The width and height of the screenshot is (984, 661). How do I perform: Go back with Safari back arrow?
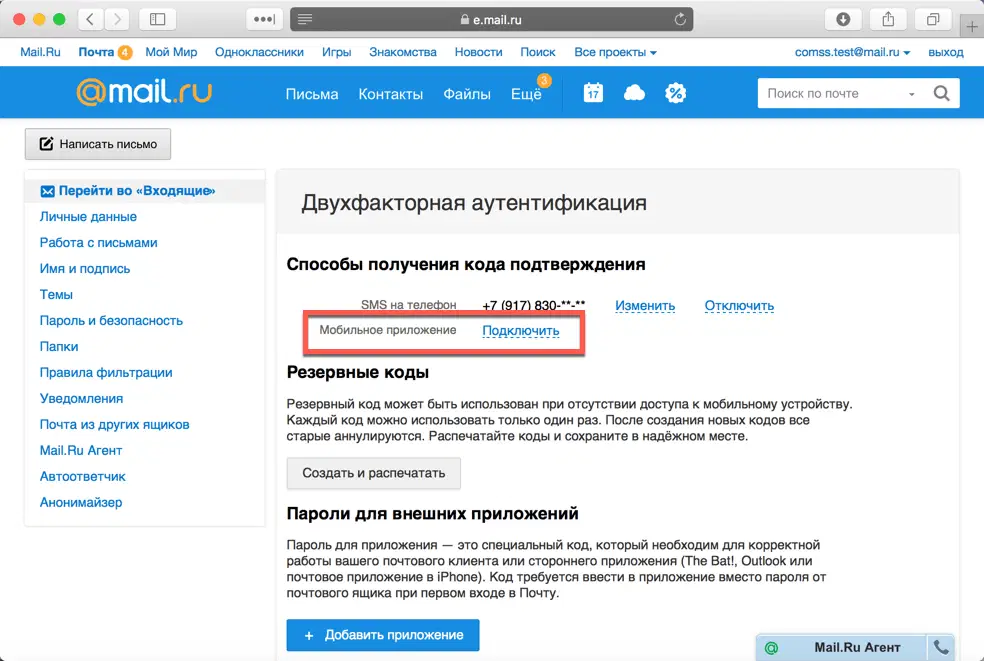pos(90,19)
